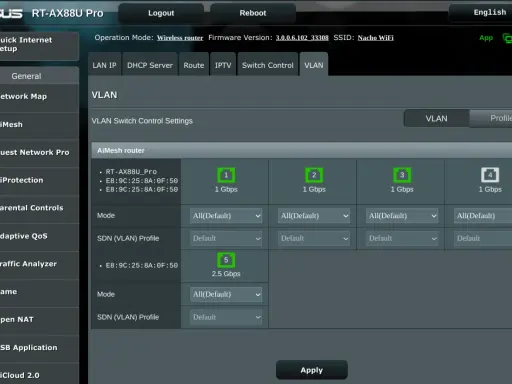Open the English language selector
This screenshot has width=512, height=384.
(481, 13)
